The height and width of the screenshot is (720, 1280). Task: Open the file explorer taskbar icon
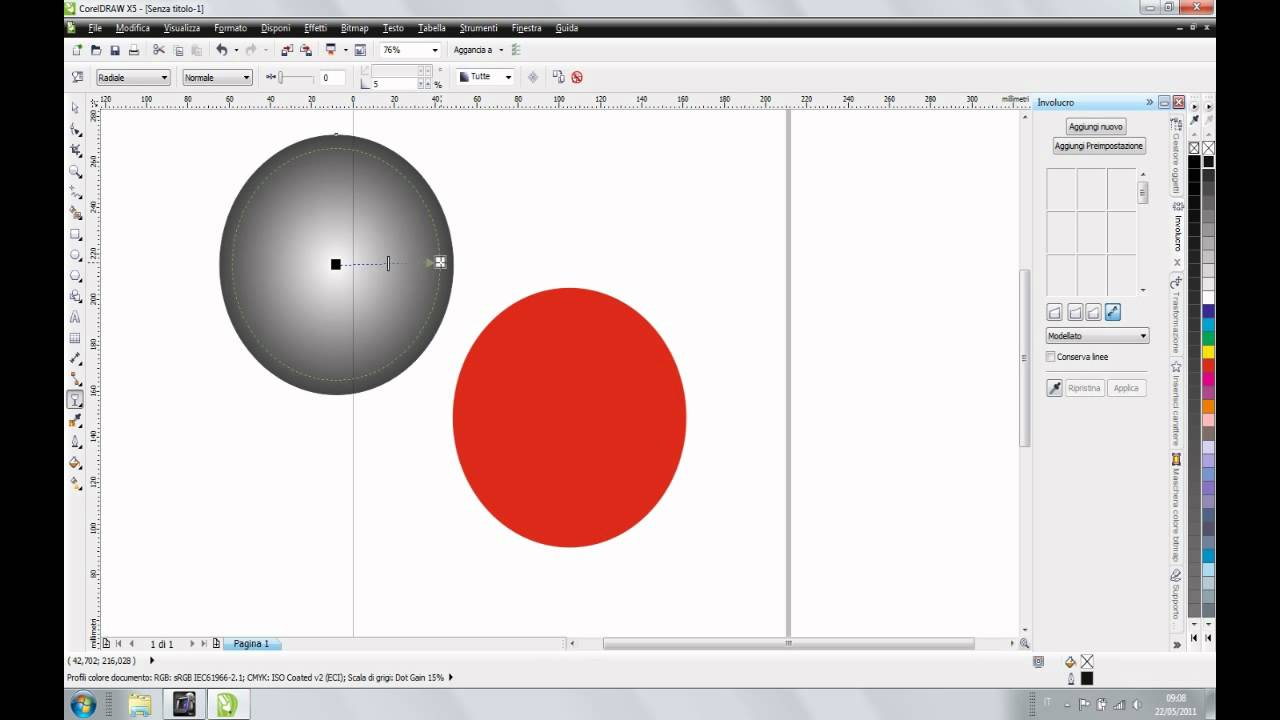click(140, 704)
